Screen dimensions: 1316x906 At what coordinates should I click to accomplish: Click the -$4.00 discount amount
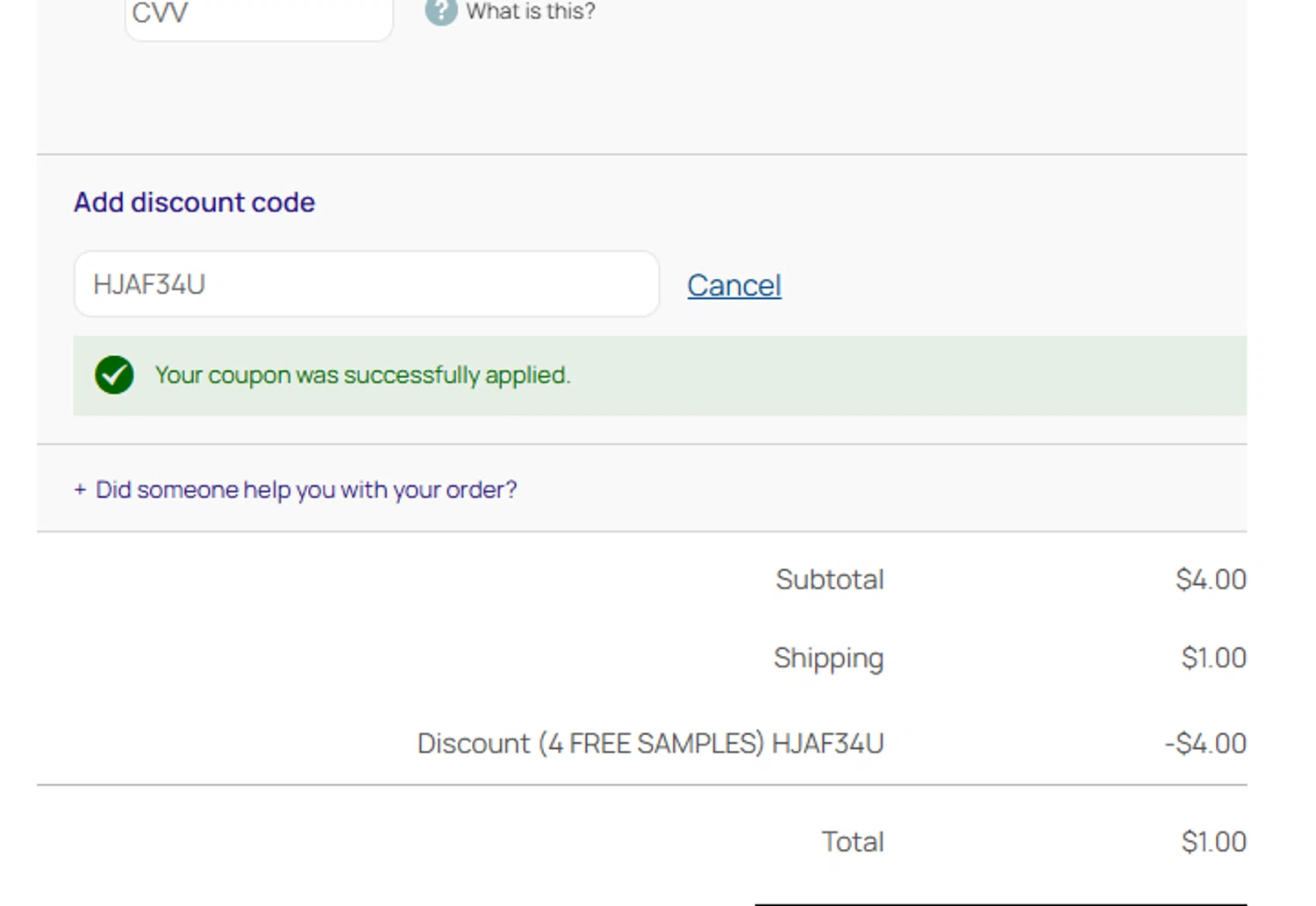pos(1205,744)
